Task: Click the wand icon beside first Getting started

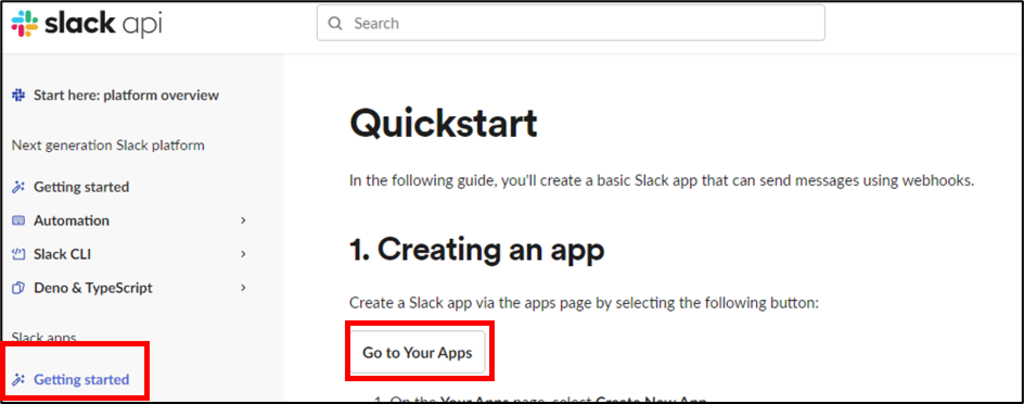Action: coord(18,187)
